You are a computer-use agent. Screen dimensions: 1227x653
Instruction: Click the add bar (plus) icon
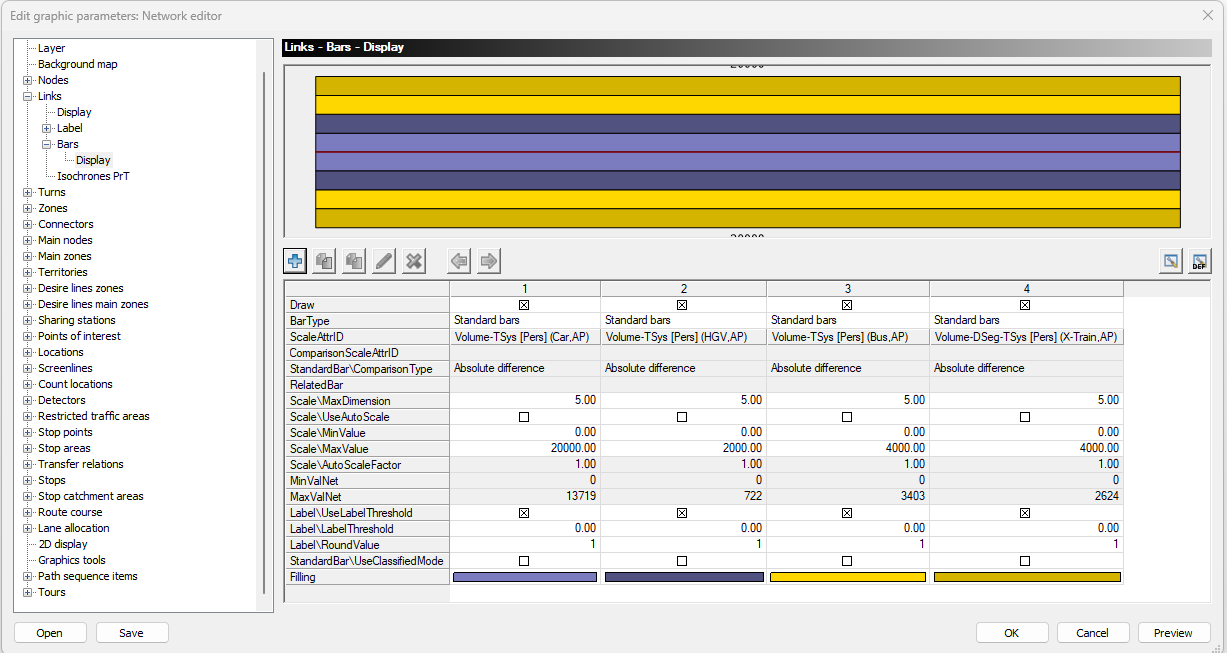295,261
